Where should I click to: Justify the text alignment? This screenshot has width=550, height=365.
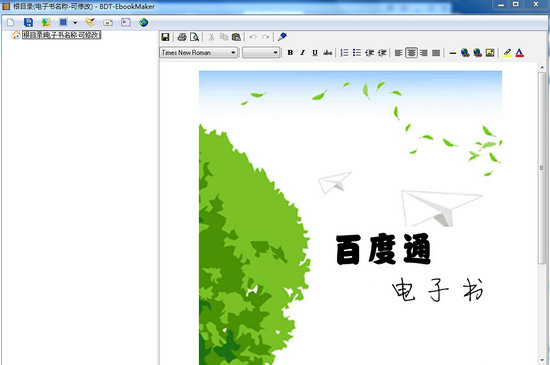[436, 53]
